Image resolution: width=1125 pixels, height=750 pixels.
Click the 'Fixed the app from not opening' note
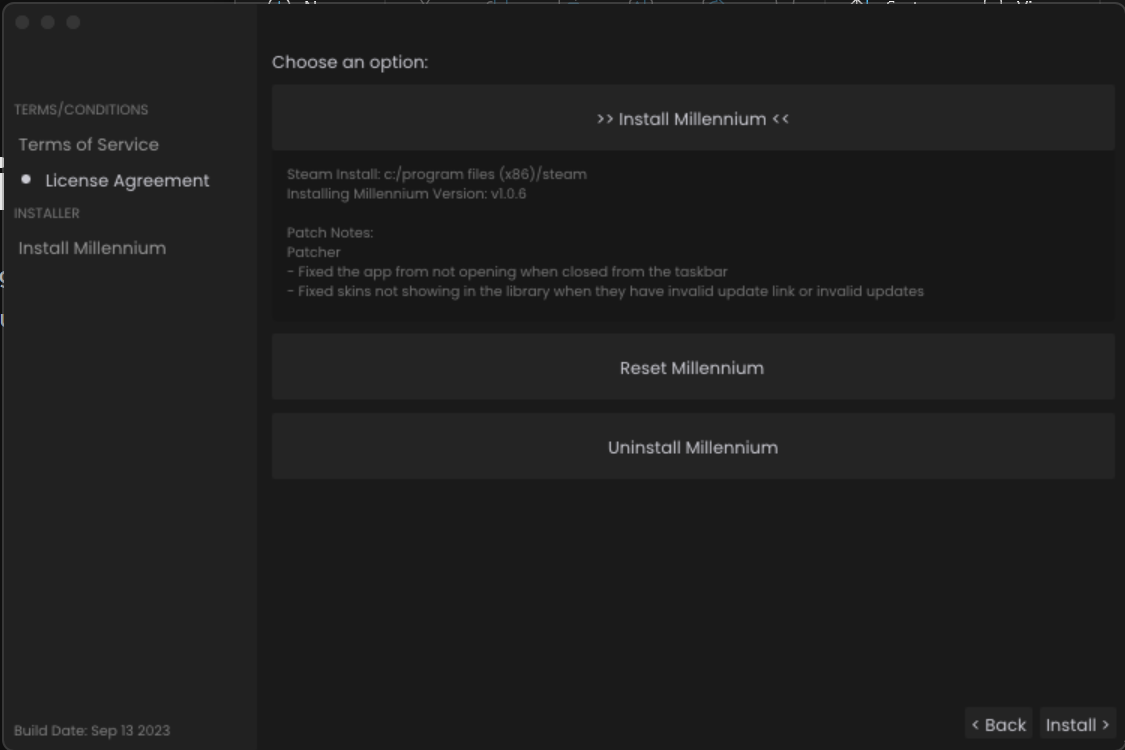(507, 272)
